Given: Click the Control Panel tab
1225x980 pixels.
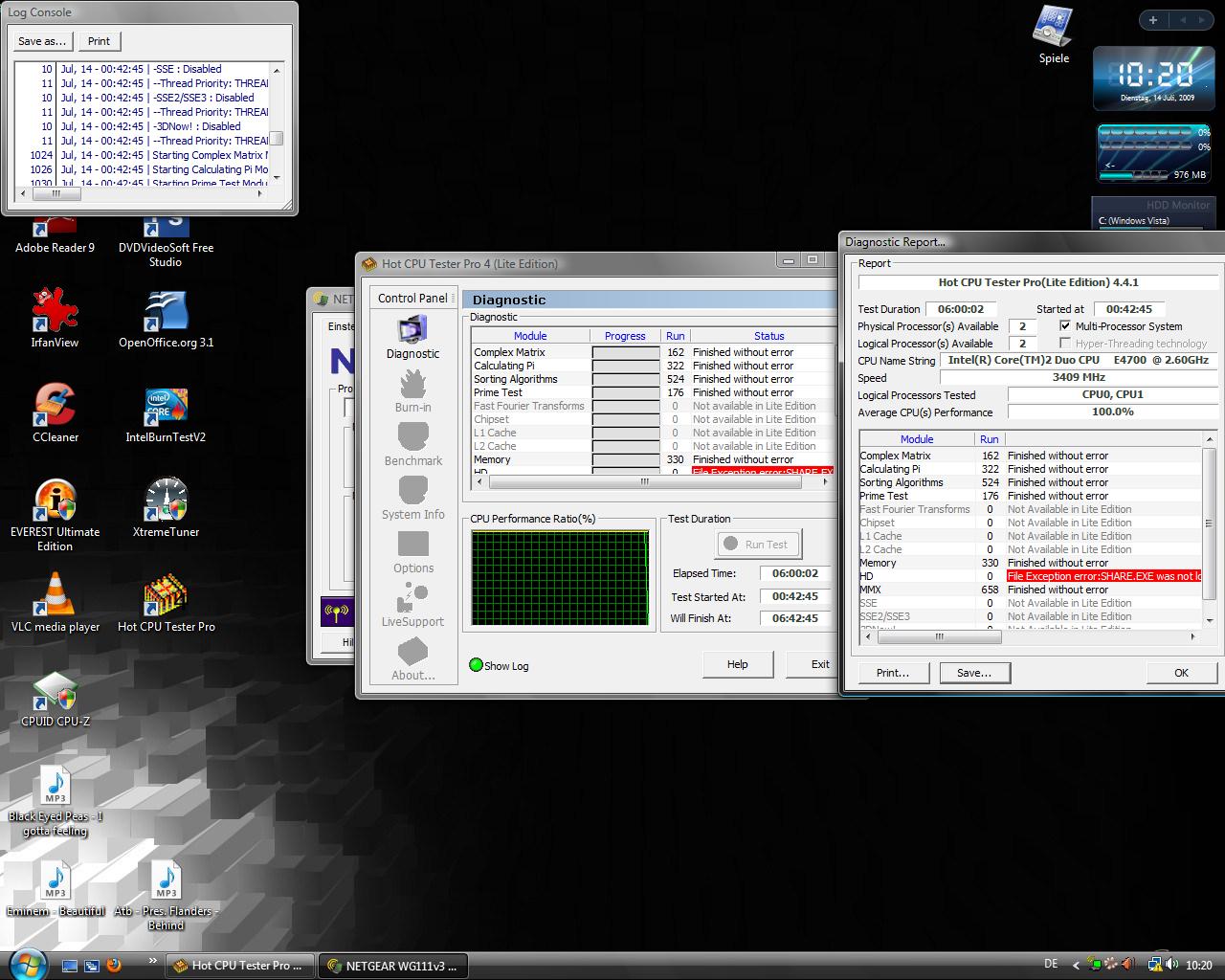Looking at the screenshot, I should tap(412, 298).
